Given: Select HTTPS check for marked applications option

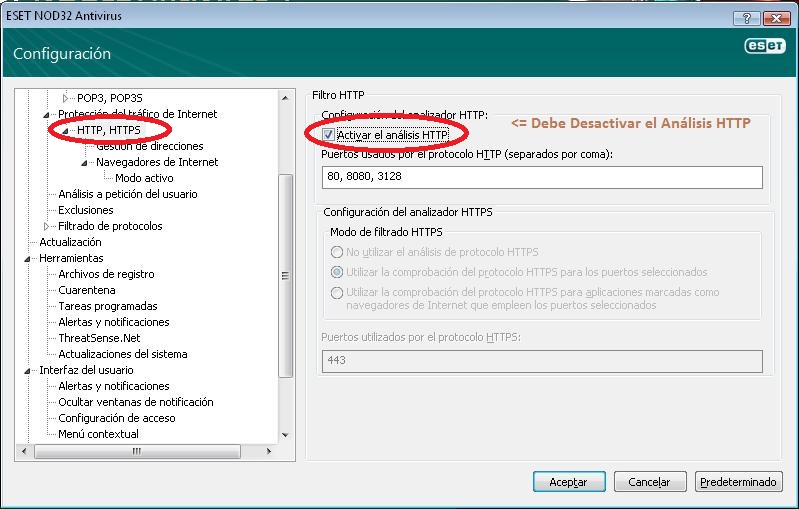Looking at the screenshot, I should pyautogui.click(x=337, y=292).
